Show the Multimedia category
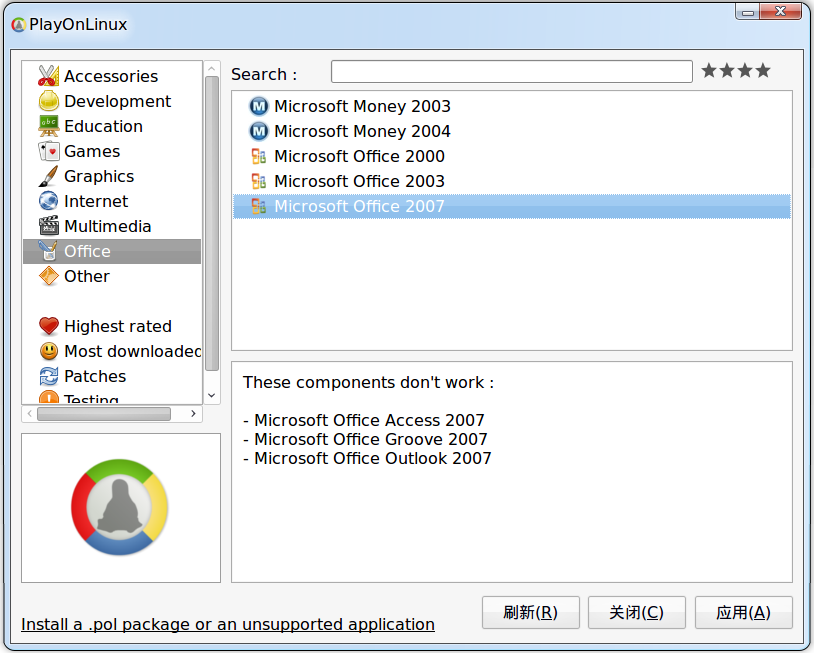Image resolution: width=814 pixels, height=653 pixels. pyautogui.click(x=107, y=226)
